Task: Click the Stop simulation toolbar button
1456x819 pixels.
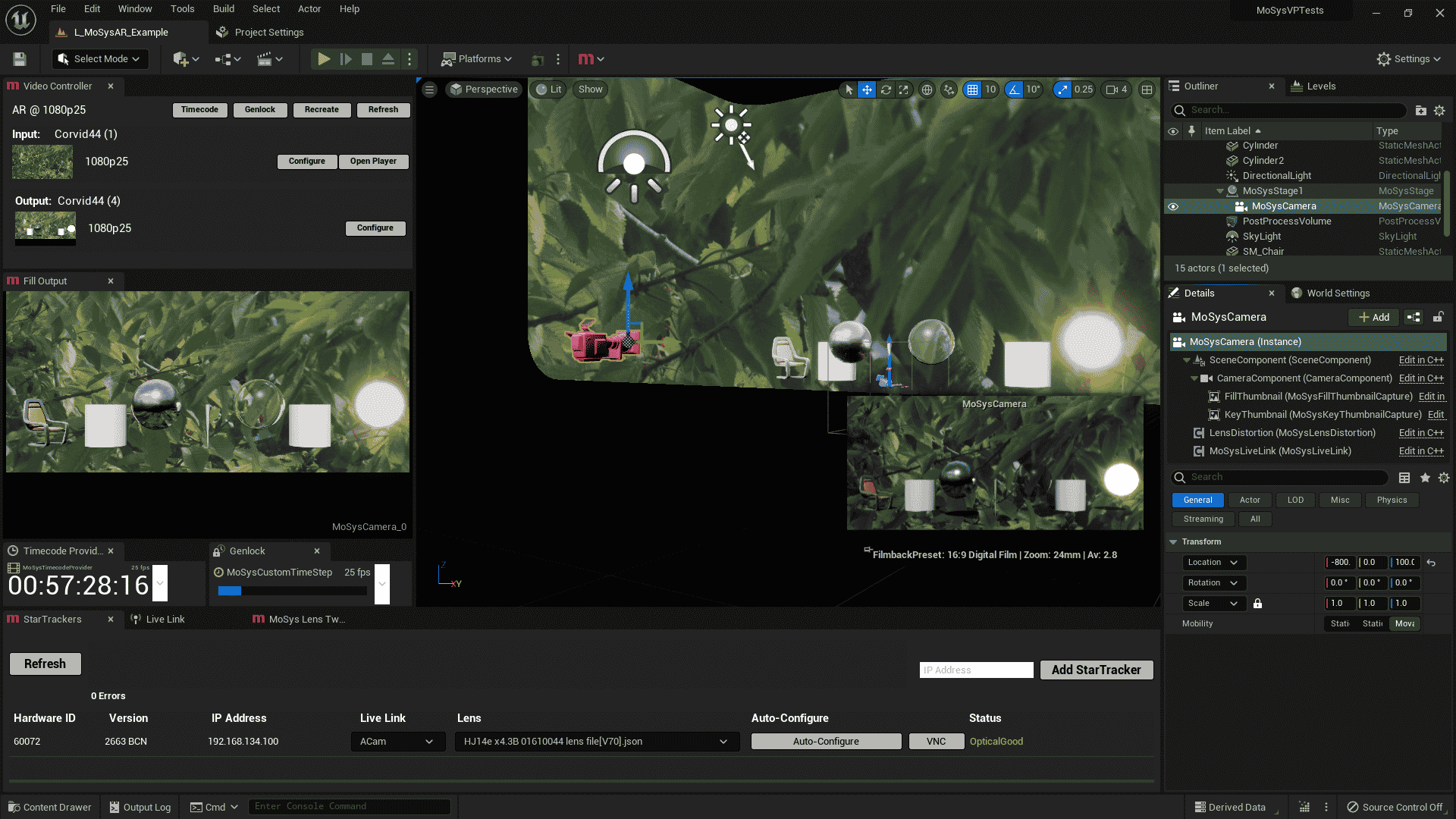Action: point(367,59)
